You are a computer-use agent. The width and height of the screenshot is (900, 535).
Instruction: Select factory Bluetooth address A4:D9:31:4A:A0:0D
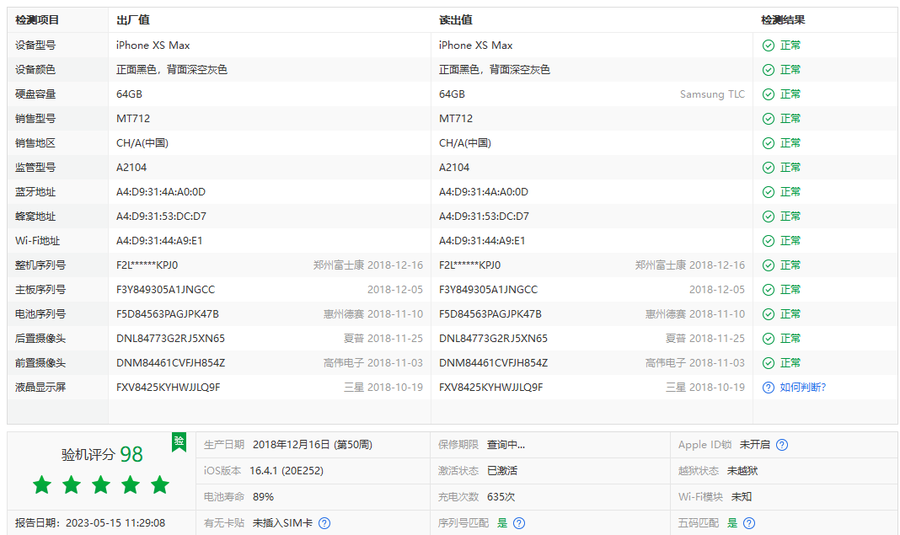pos(161,192)
